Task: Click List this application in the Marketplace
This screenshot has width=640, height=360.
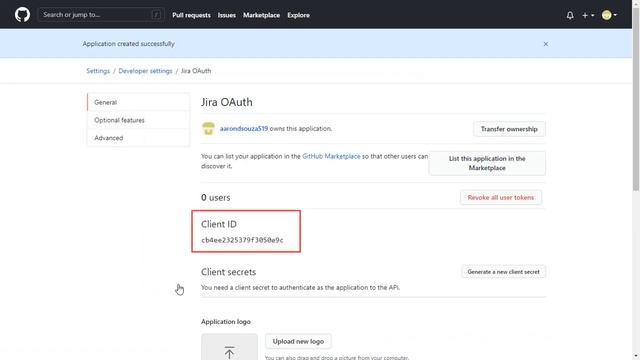Action: 487,163
